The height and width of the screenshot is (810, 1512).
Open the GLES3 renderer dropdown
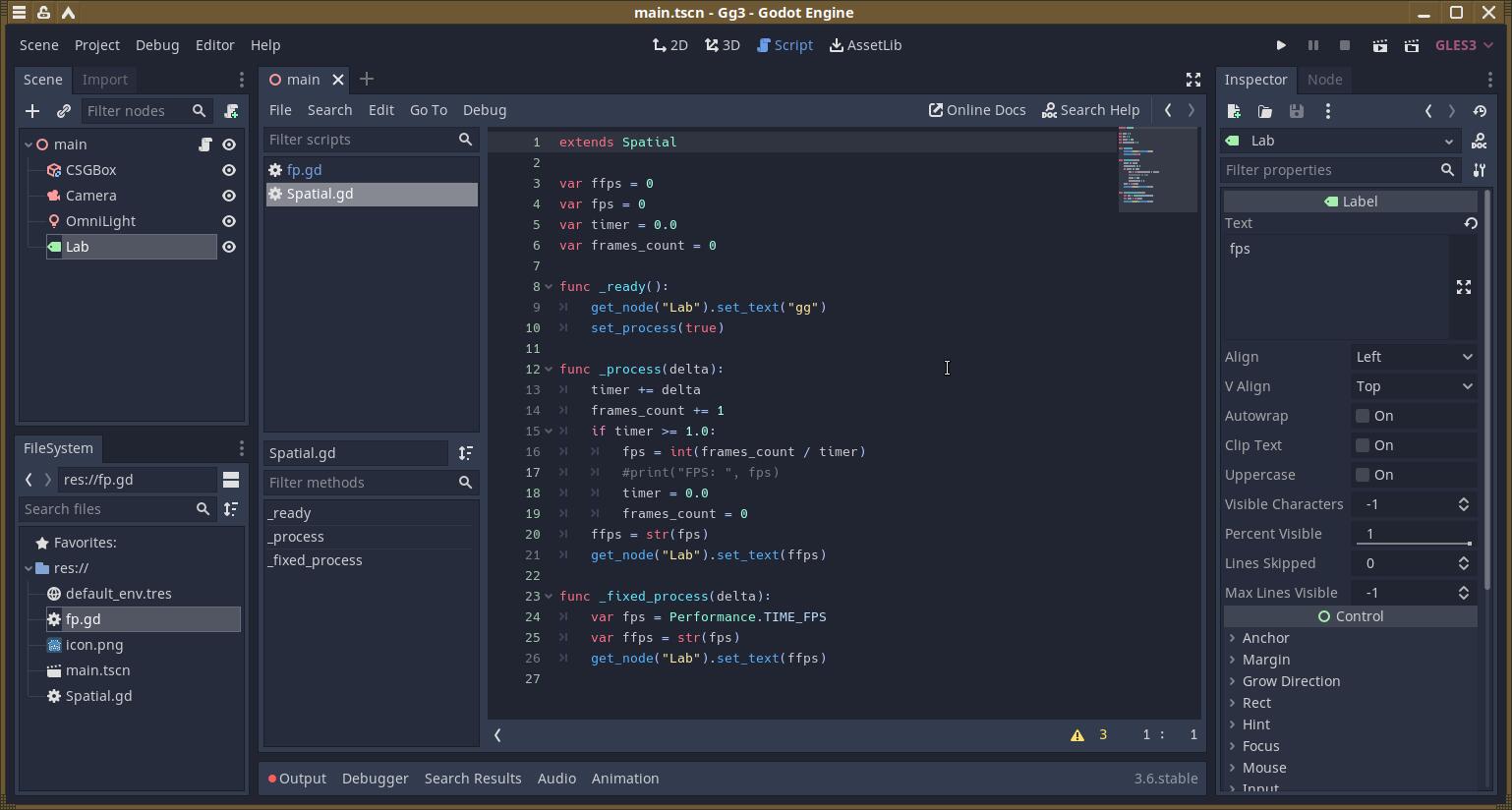[1464, 45]
